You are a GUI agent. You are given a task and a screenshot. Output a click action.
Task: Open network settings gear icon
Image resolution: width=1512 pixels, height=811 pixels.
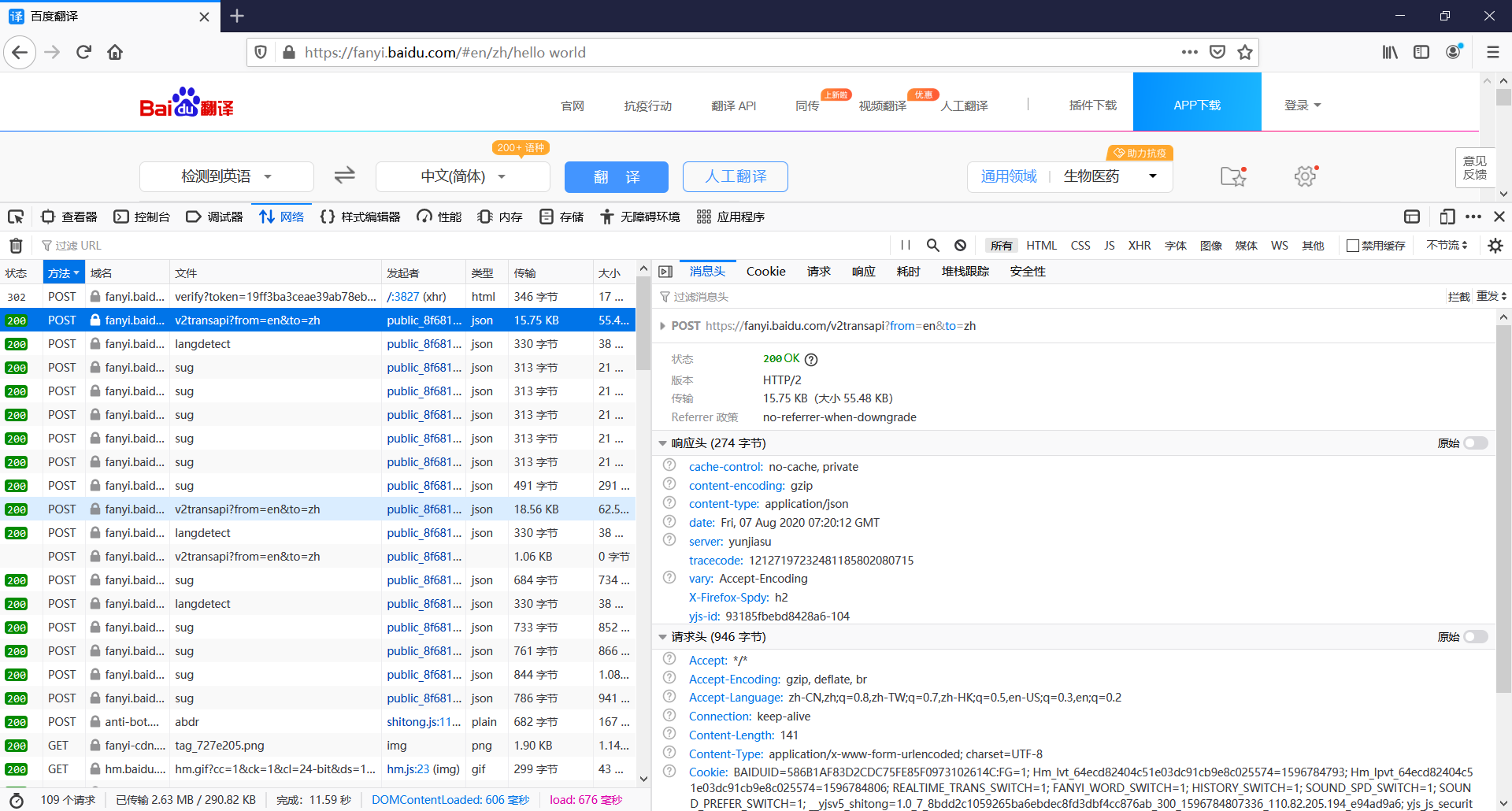click(1495, 246)
